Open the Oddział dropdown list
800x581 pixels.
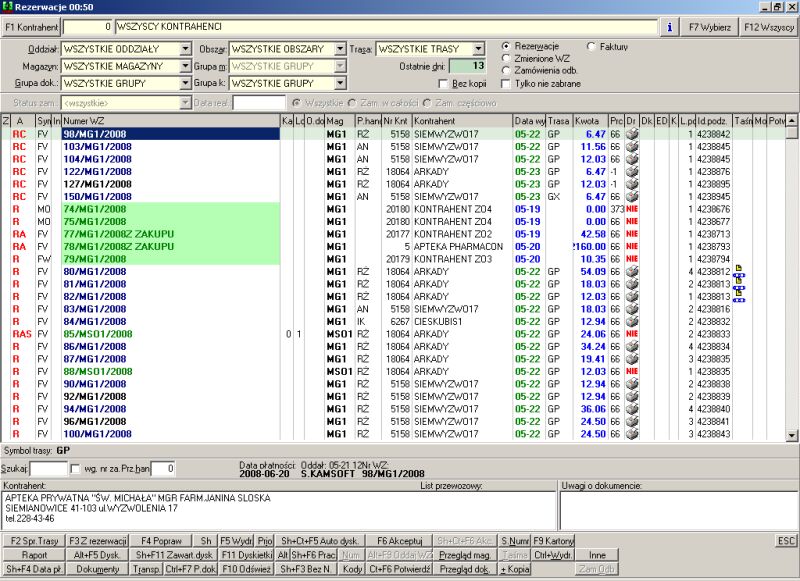(185, 48)
